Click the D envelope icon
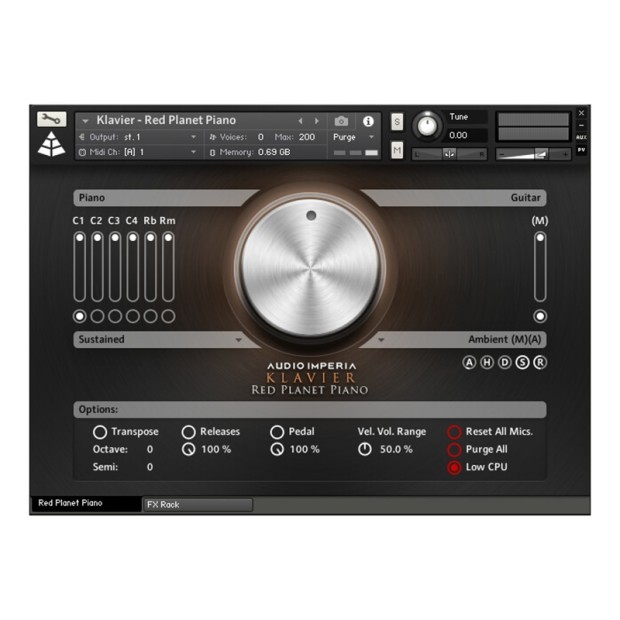This screenshot has height=620, width=620. point(505,362)
